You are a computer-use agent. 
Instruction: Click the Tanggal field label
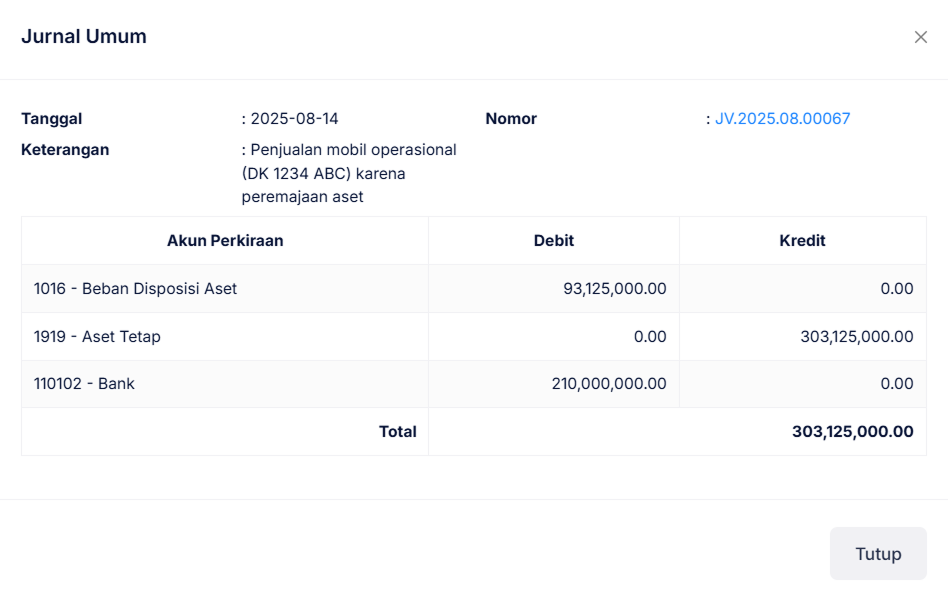click(52, 119)
